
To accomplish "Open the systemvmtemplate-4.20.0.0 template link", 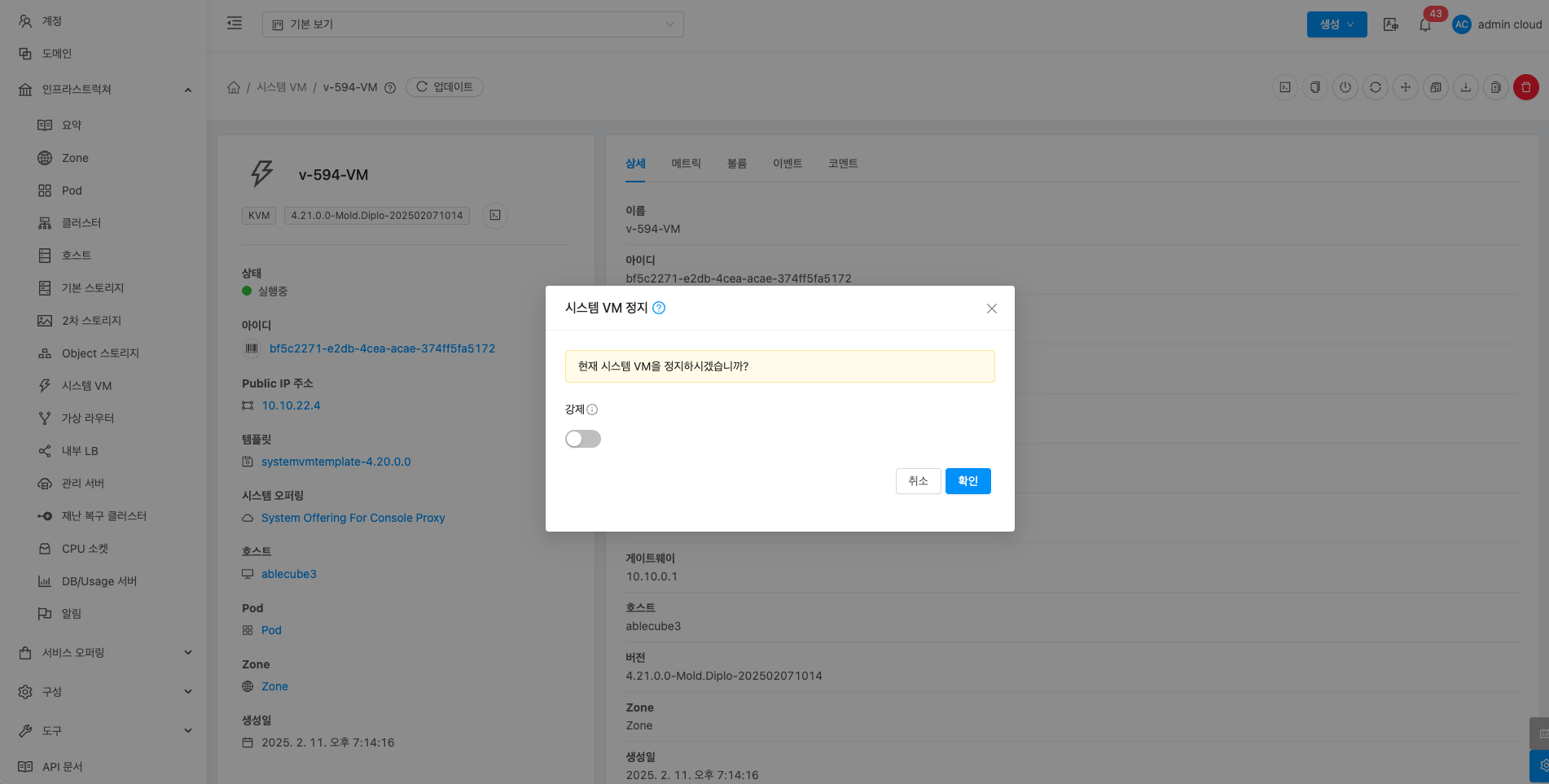I will [336, 462].
